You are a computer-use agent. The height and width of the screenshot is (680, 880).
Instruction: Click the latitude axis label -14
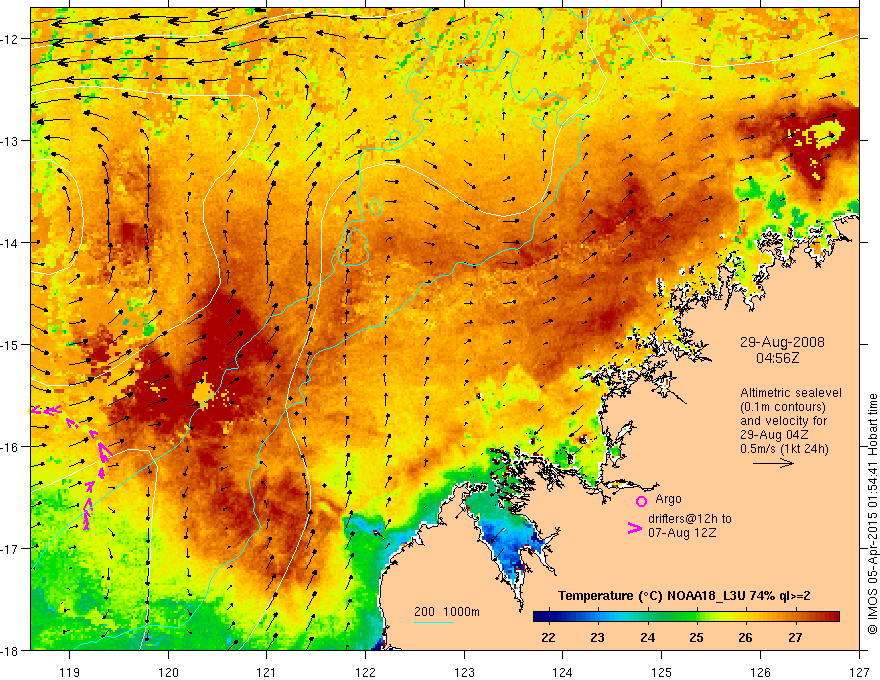pyautogui.click(x=10, y=243)
